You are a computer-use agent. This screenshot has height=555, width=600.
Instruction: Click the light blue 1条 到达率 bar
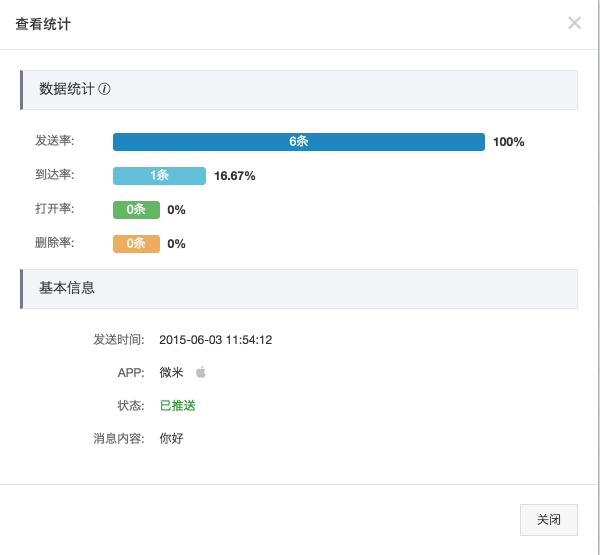tap(159, 176)
